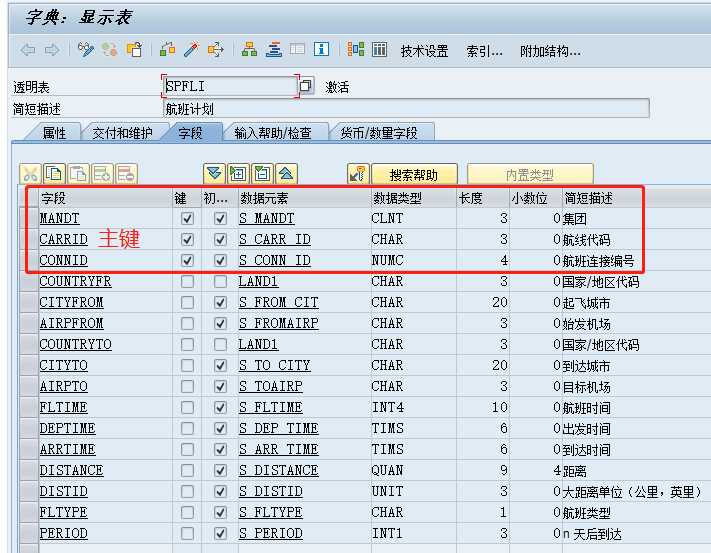Toggle key checkbox for CONNID row
Image resolution: width=711 pixels, height=553 pixels.
pos(187,260)
